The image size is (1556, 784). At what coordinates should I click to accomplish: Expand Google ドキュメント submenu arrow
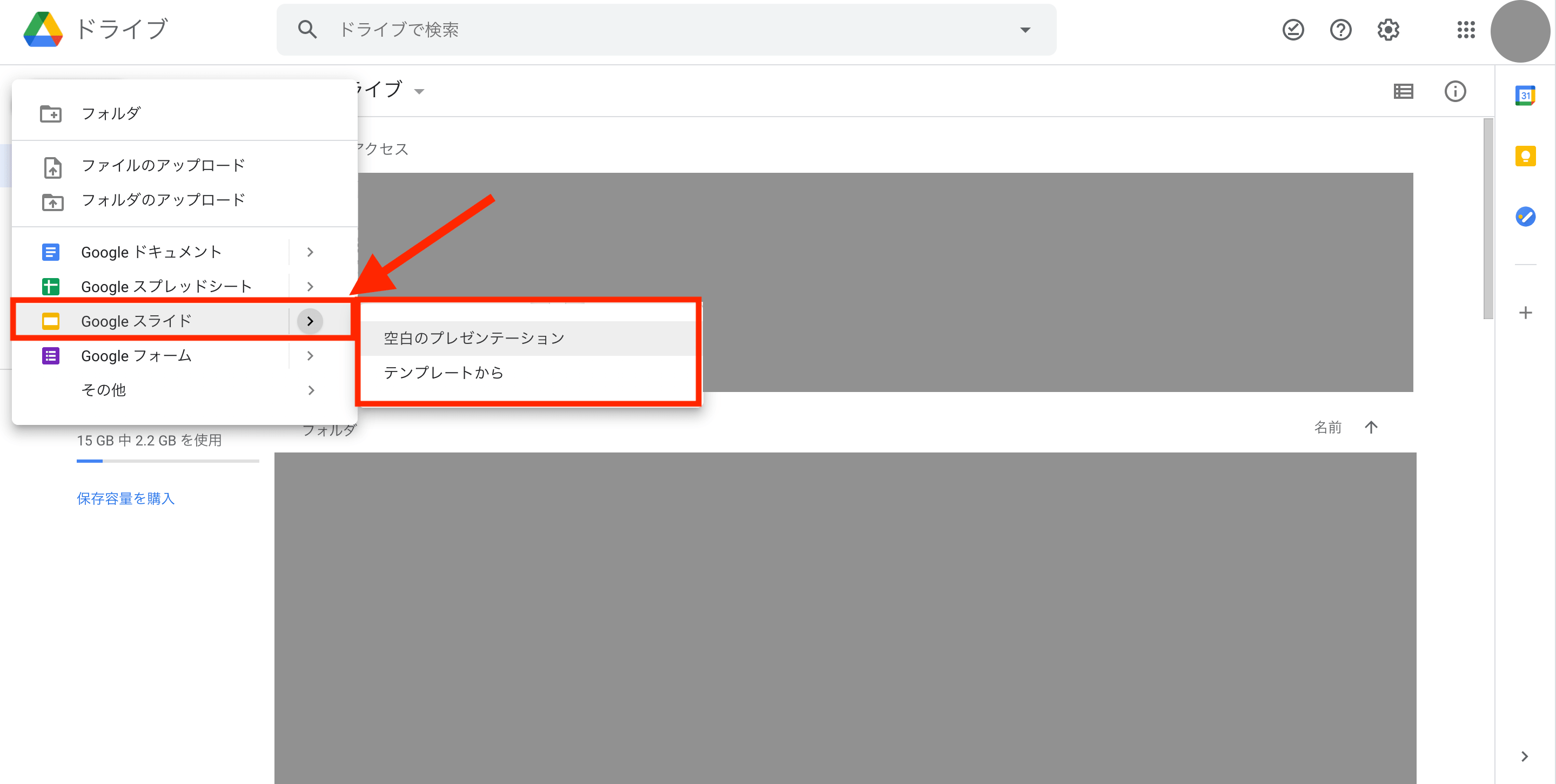(310, 252)
